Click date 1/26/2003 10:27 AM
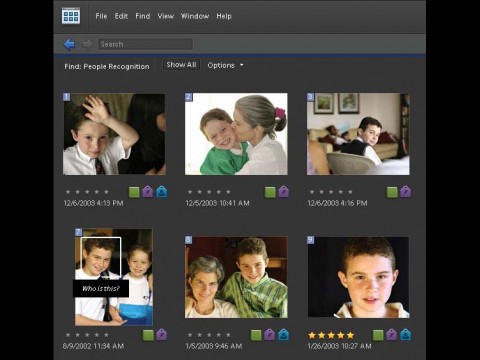 click(339, 346)
